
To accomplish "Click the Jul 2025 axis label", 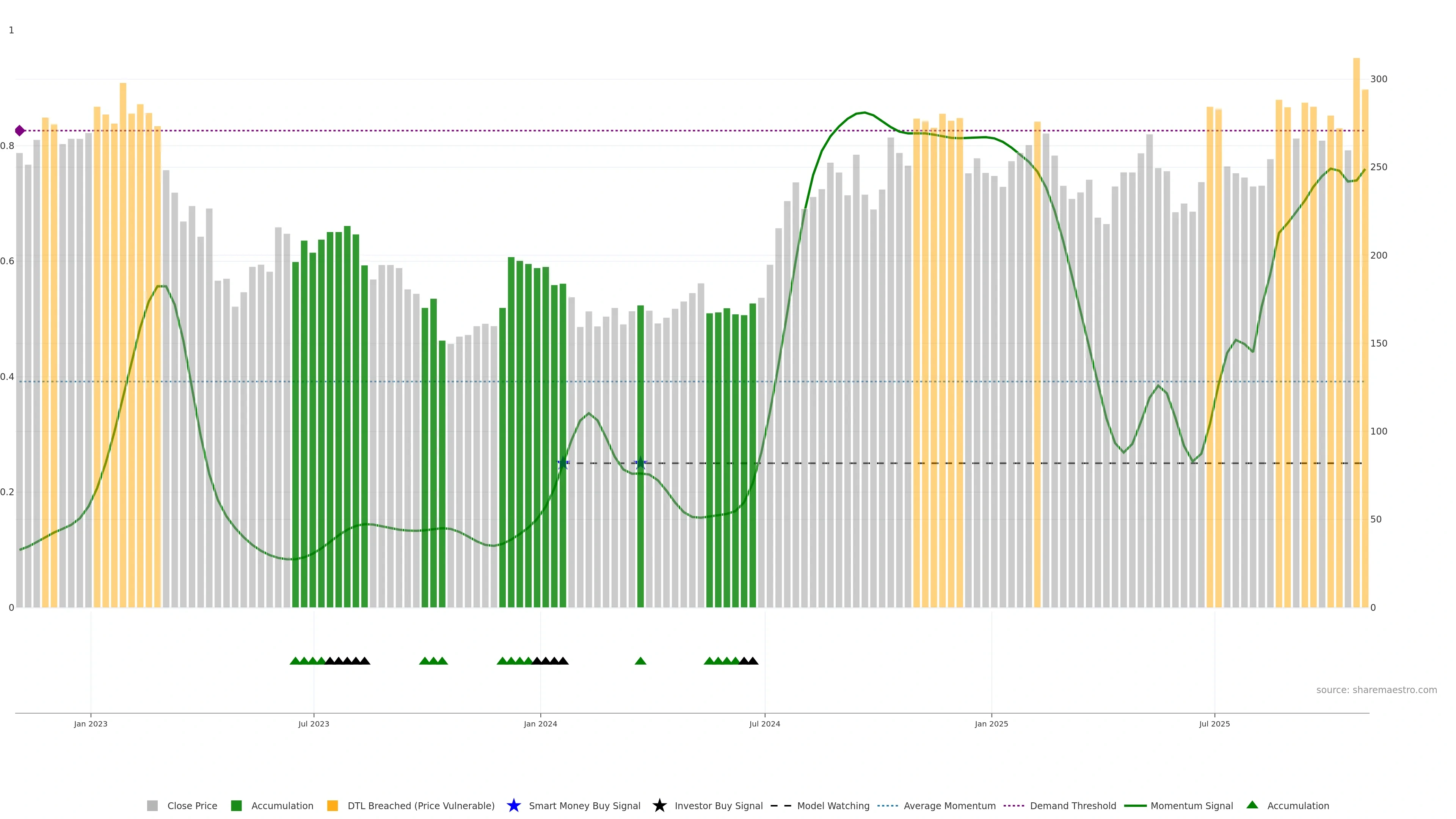I will [1214, 723].
